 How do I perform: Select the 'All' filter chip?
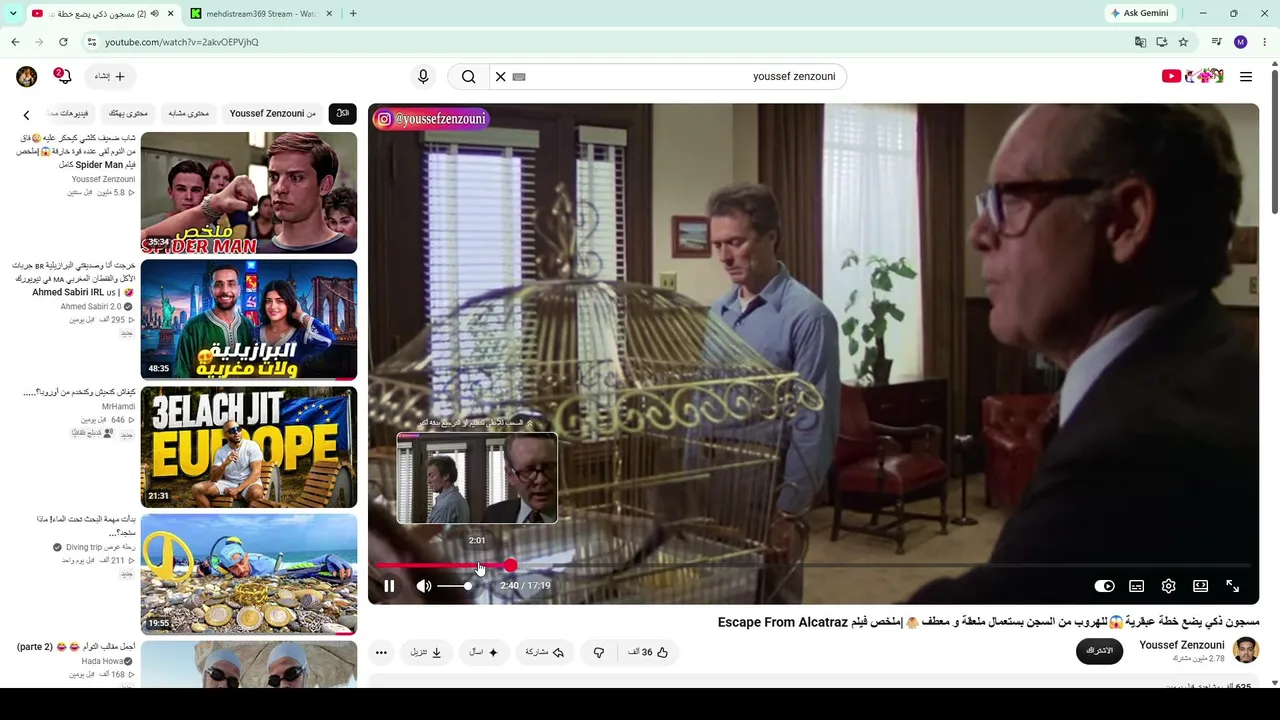342,113
